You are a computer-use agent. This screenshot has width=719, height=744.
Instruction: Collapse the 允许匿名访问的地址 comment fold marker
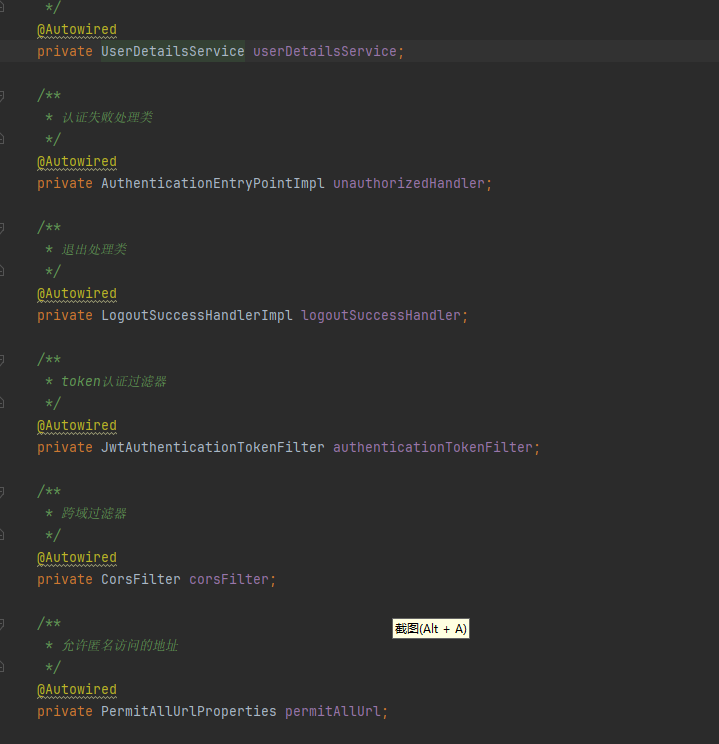coord(1,623)
